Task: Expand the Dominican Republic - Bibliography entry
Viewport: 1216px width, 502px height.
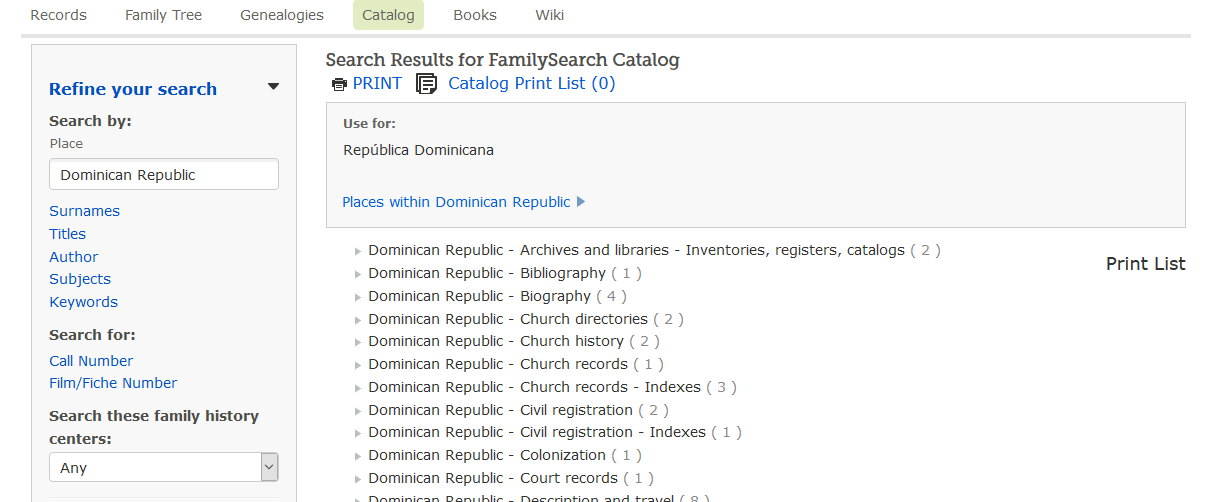Action: pos(358,274)
